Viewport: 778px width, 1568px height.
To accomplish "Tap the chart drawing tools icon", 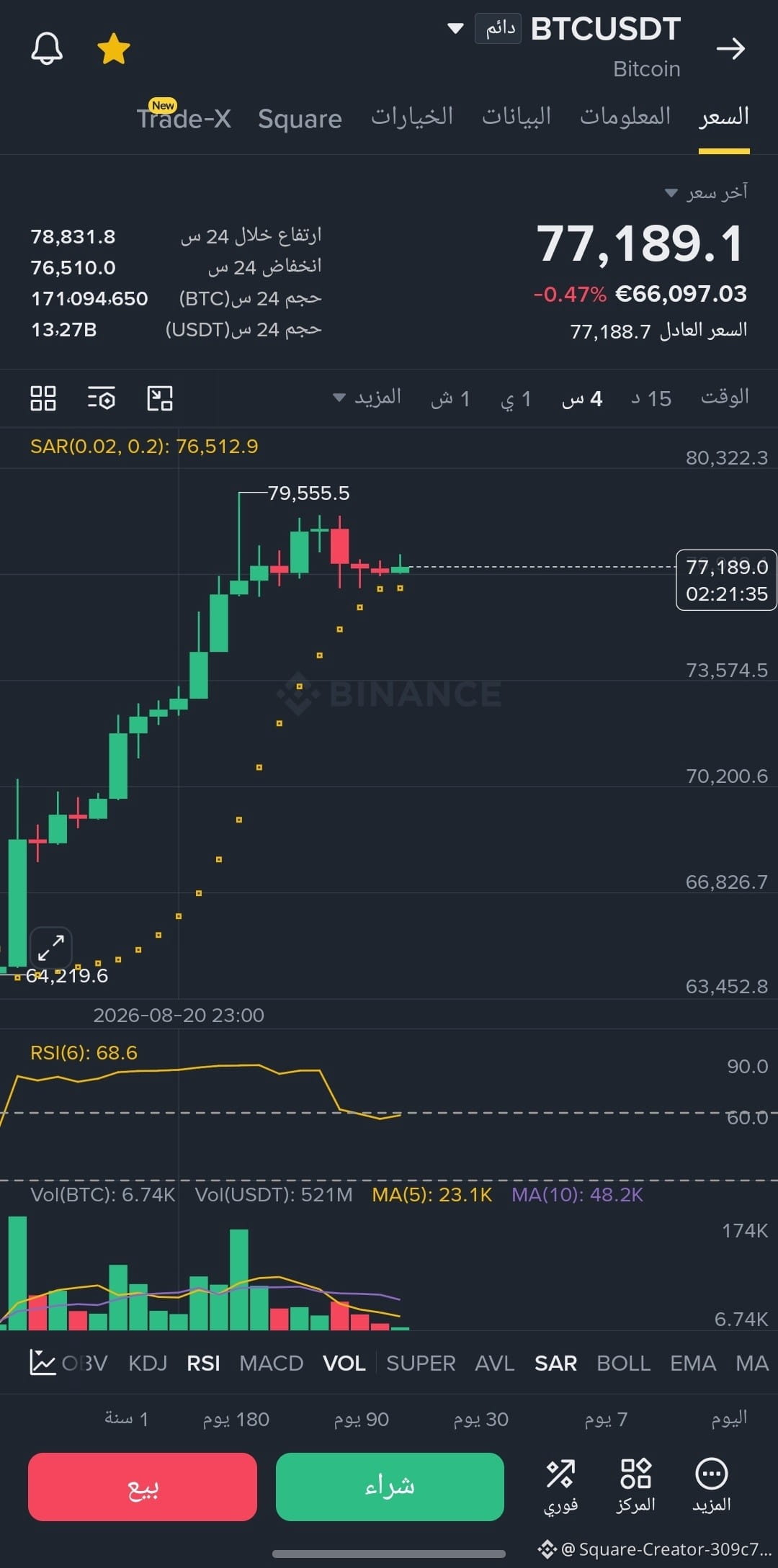I will (160, 398).
